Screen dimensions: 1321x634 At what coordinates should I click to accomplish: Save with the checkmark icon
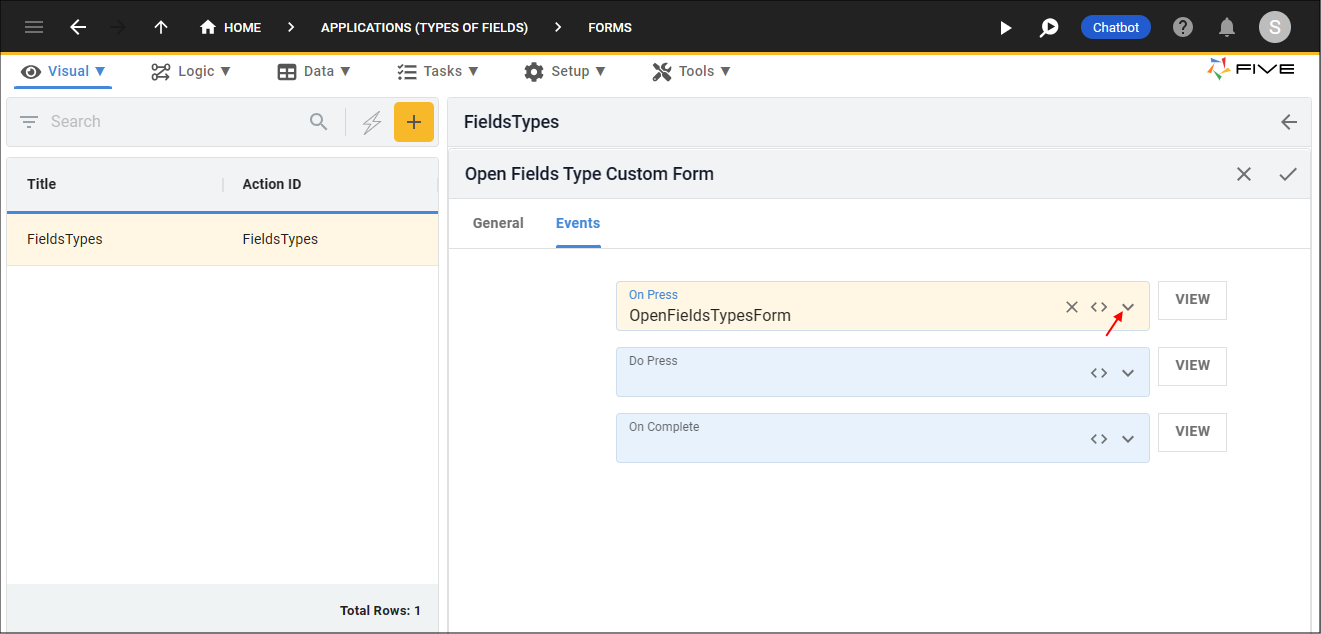point(1288,174)
